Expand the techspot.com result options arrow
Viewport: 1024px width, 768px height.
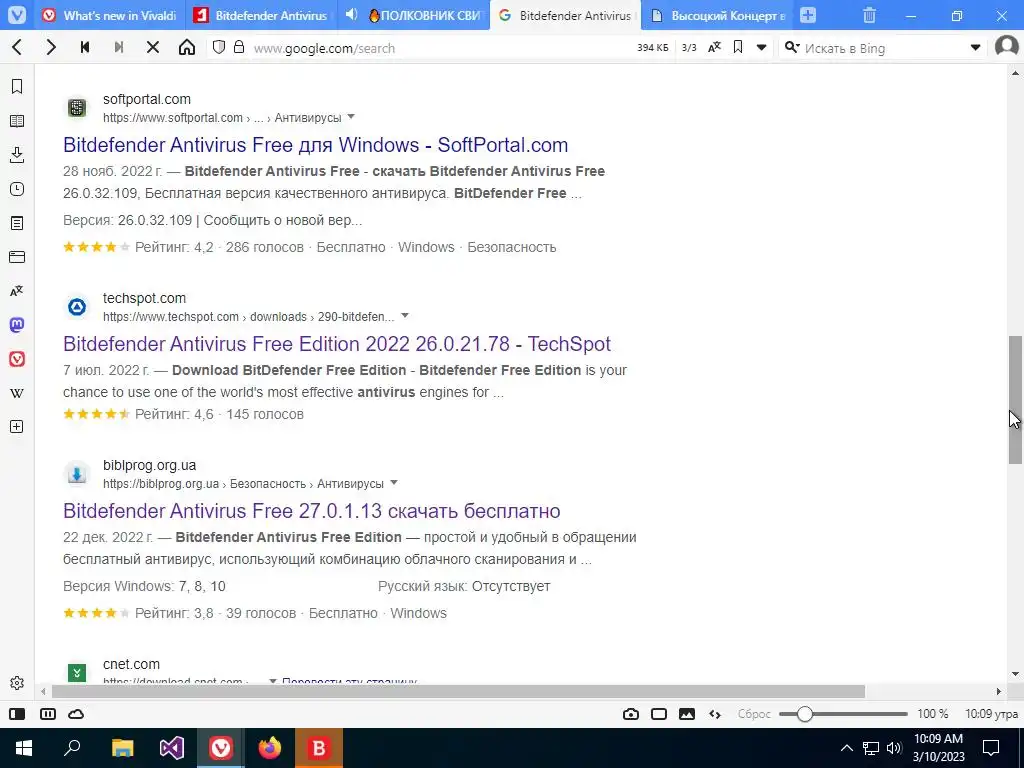point(404,315)
